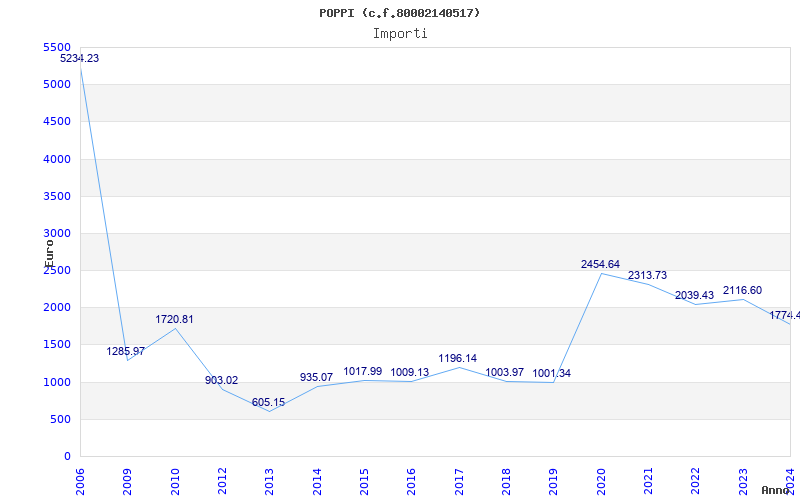
Task: Click the data label 1003.97
Action: 505,372
